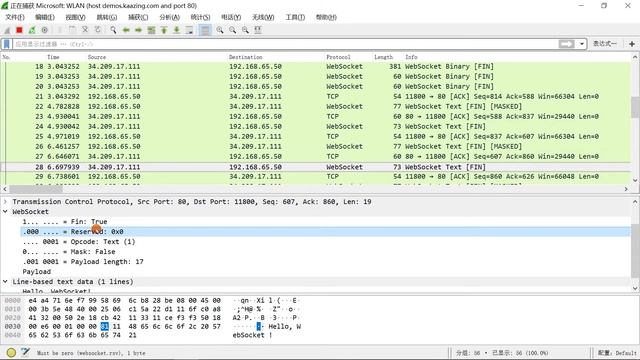Open the 工具(T) menu
Viewport: 640px width, 360px height.
[x=295, y=17]
